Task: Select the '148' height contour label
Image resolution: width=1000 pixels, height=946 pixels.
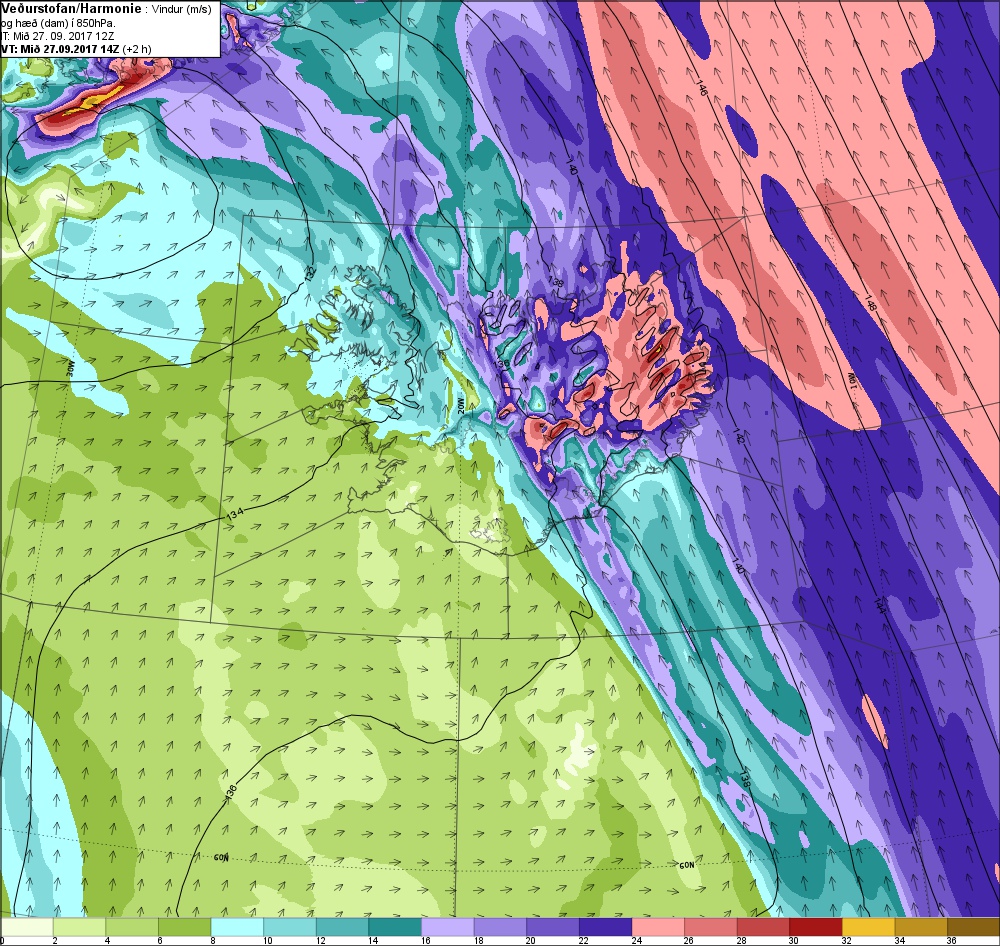Action: (871, 302)
